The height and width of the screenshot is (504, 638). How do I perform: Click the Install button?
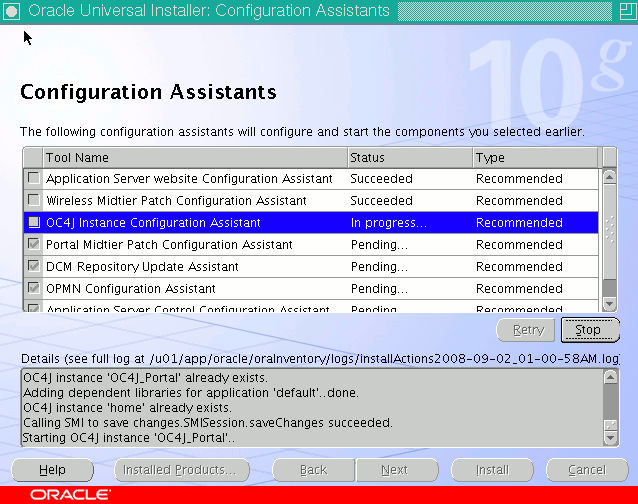[x=492, y=470]
